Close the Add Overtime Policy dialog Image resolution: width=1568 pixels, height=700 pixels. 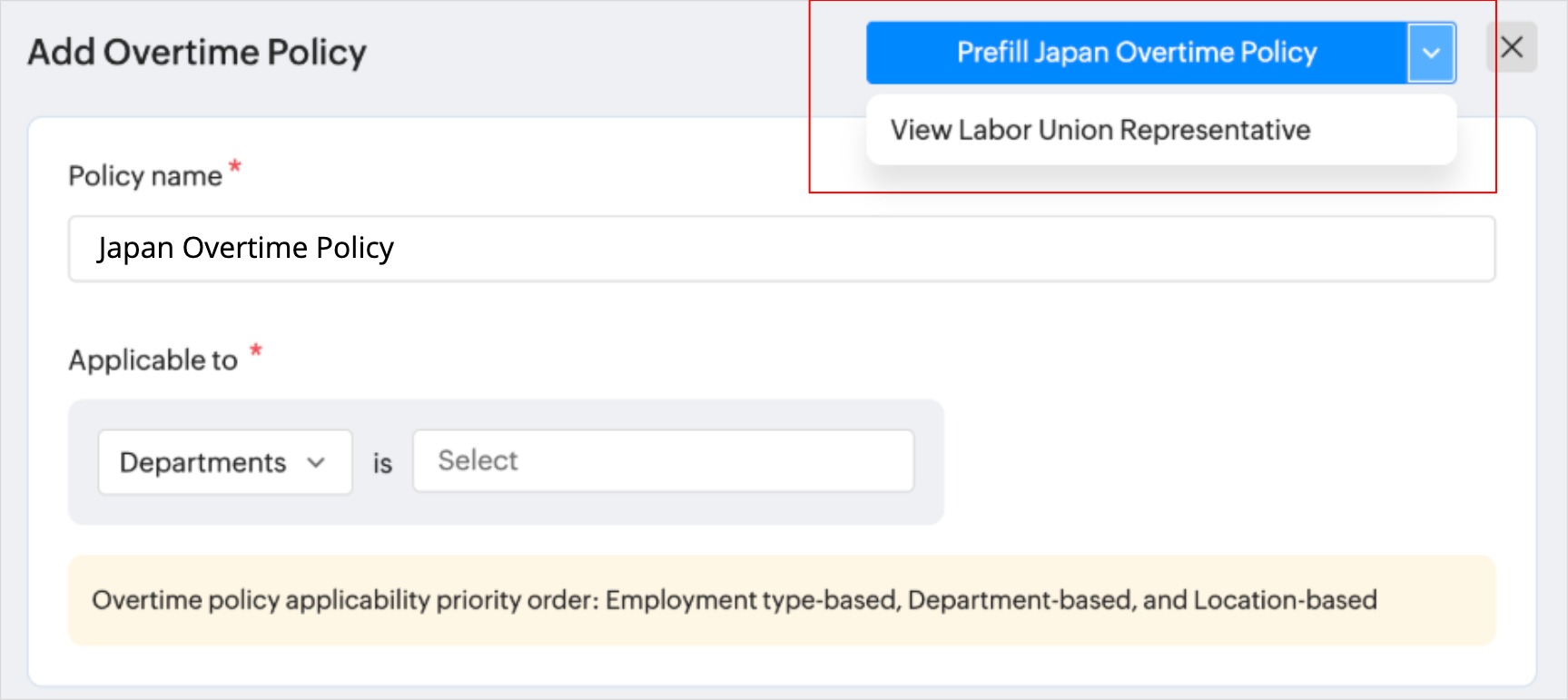(1512, 47)
